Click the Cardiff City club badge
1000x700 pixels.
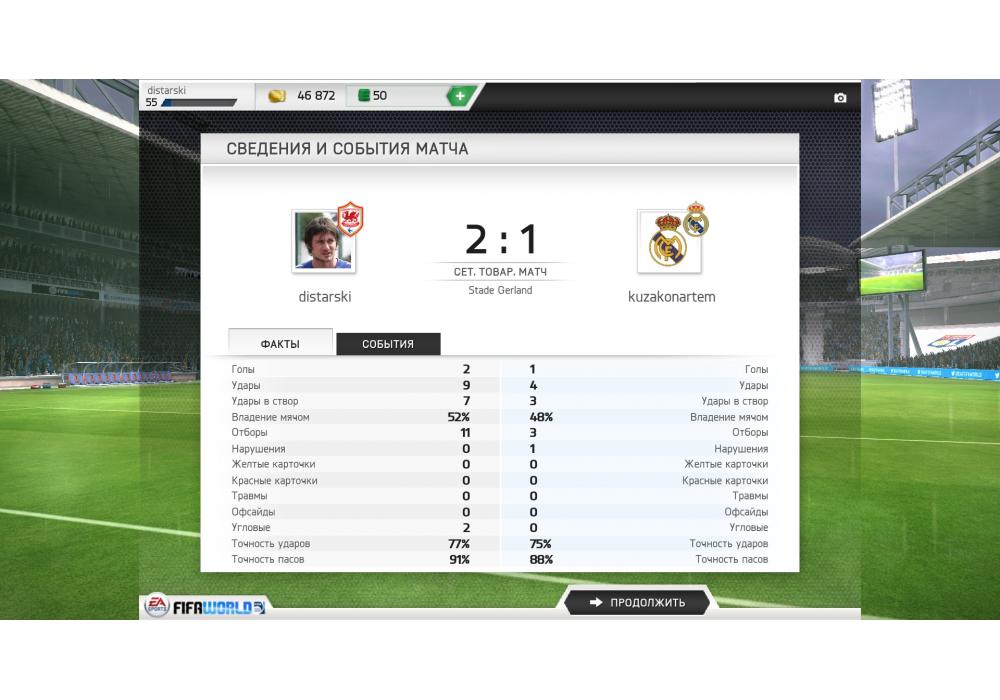pos(350,219)
